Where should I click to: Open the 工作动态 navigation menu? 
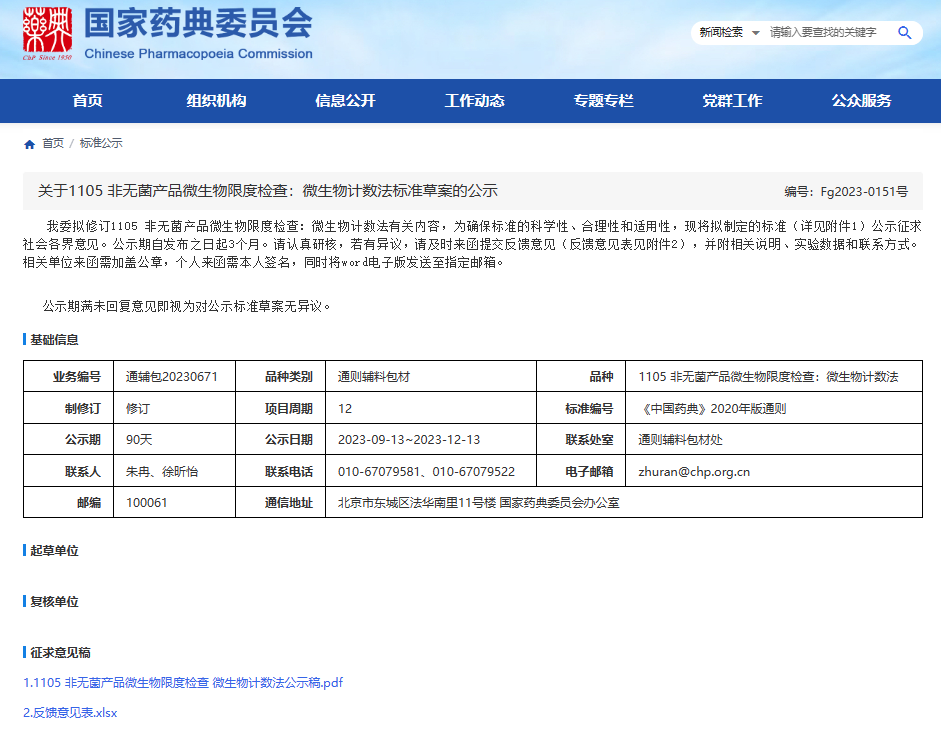(475, 101)
